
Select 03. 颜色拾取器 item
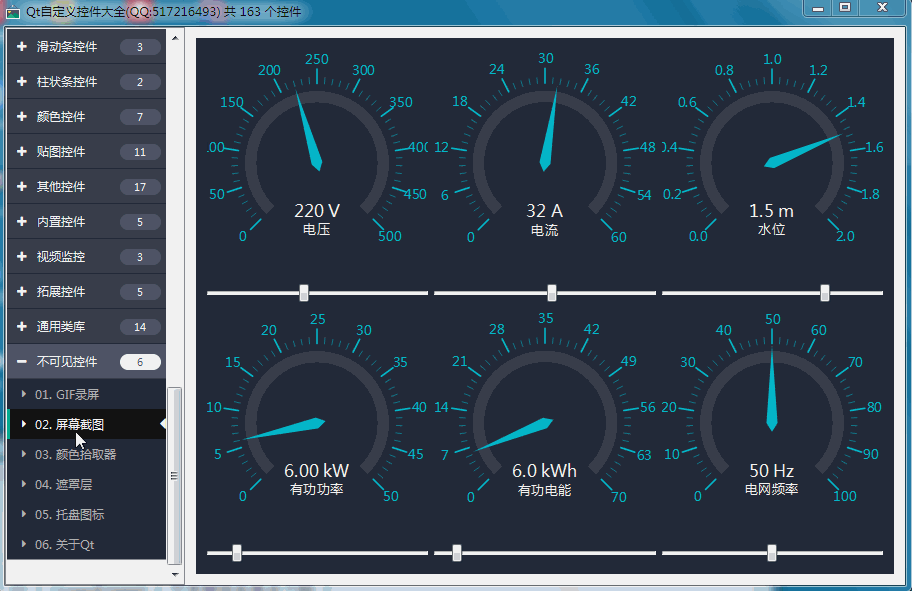tap(76, 454)
